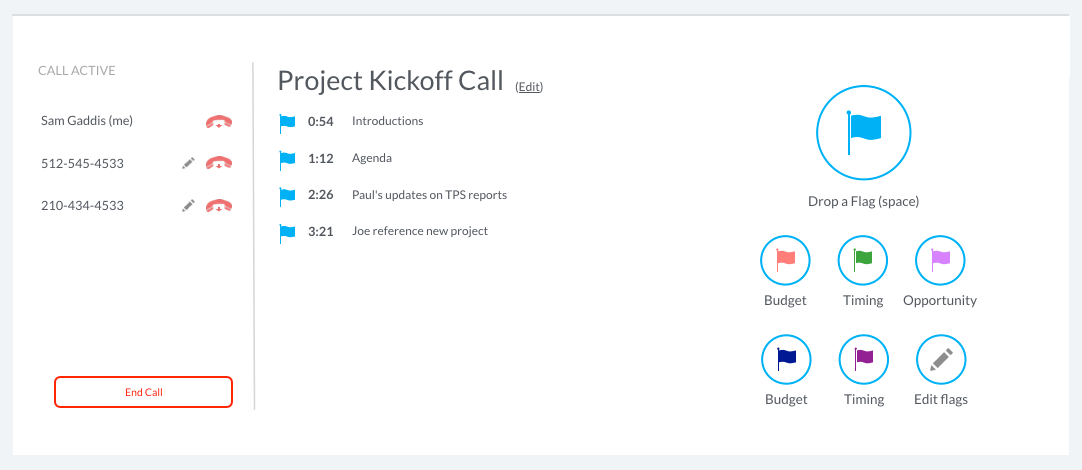
Task: Drop the purple Timing flag
Action: [863, 359]
